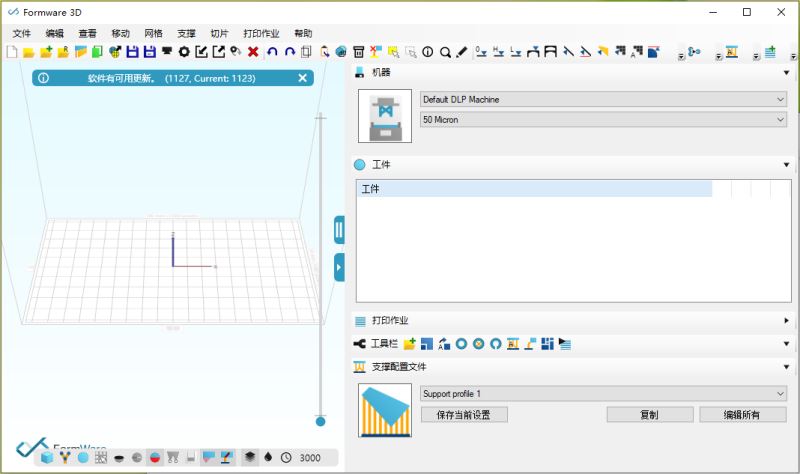The image size is (800, 474).
Task: Click the trash archive box icon
Action: (x=359, y=52)
